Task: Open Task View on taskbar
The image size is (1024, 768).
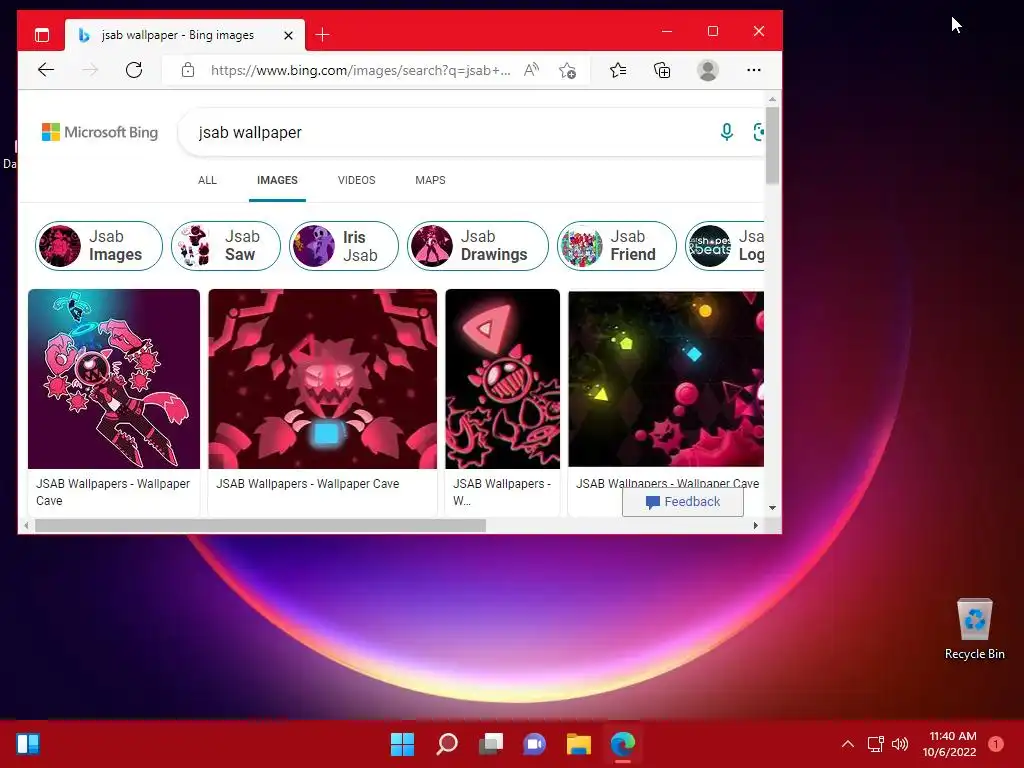Action: tap(491, 744)
